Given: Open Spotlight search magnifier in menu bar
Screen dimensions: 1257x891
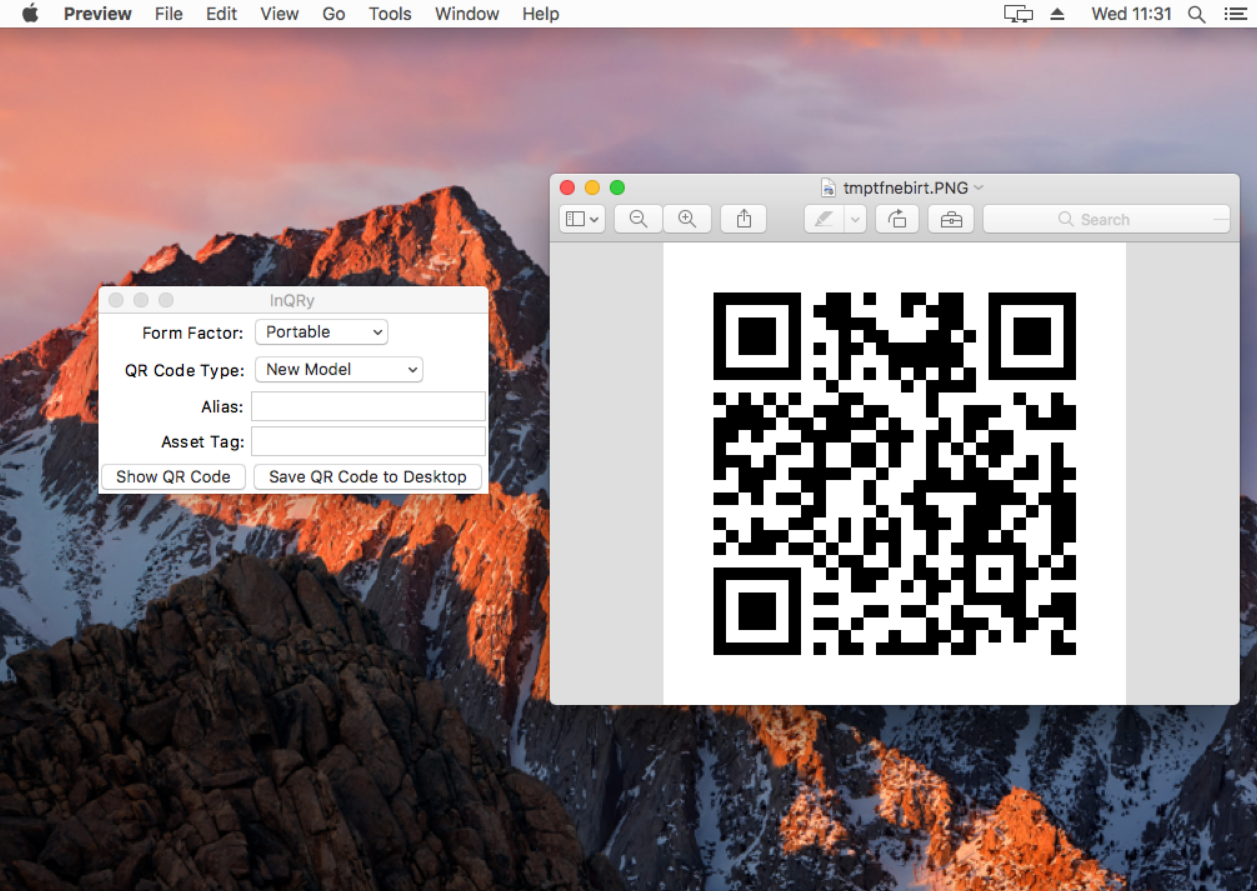Looking at the screenshot, I should (x=1196, y=14).
